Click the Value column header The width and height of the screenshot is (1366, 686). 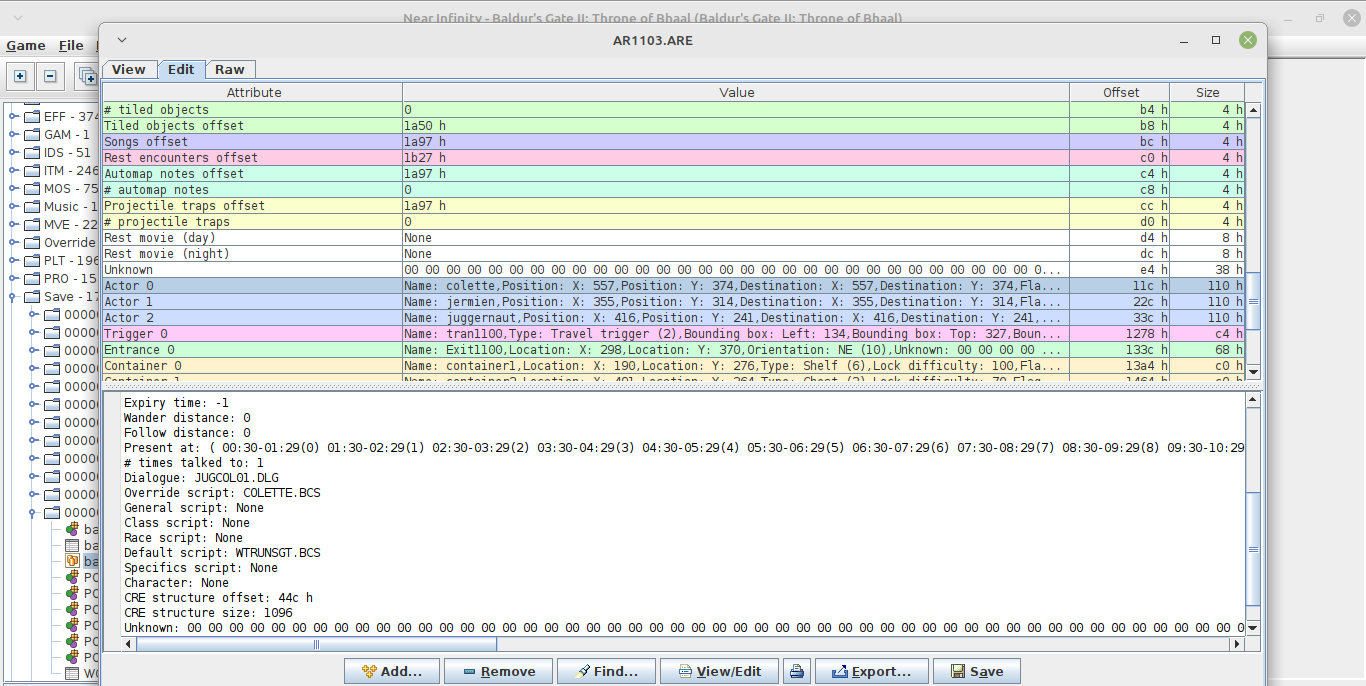click(x=736, y=92)
